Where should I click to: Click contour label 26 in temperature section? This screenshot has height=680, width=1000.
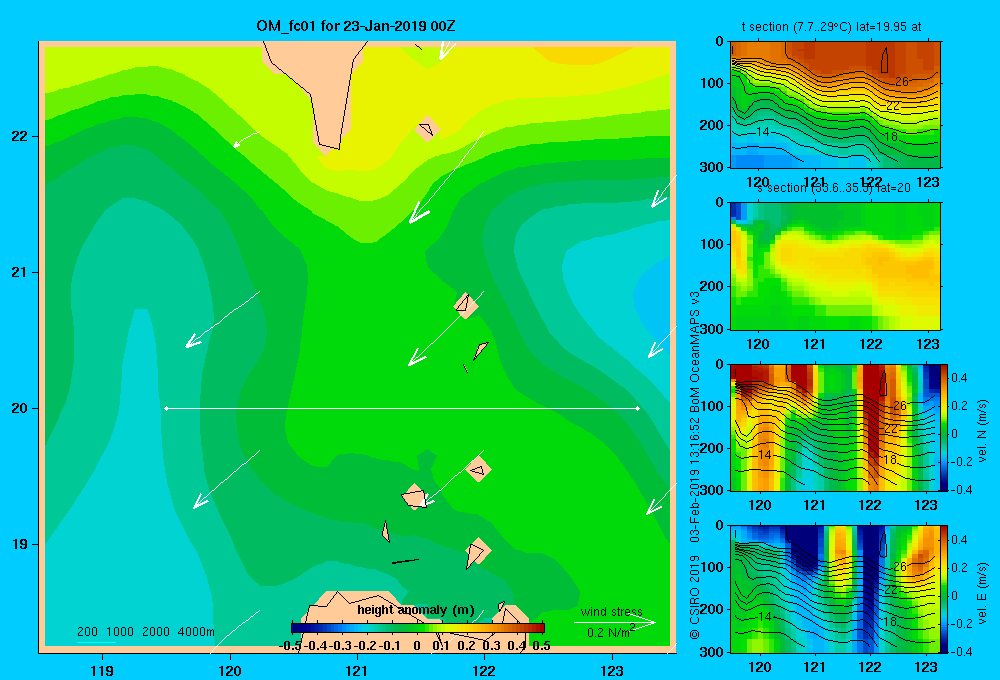[x=901, y=82]
